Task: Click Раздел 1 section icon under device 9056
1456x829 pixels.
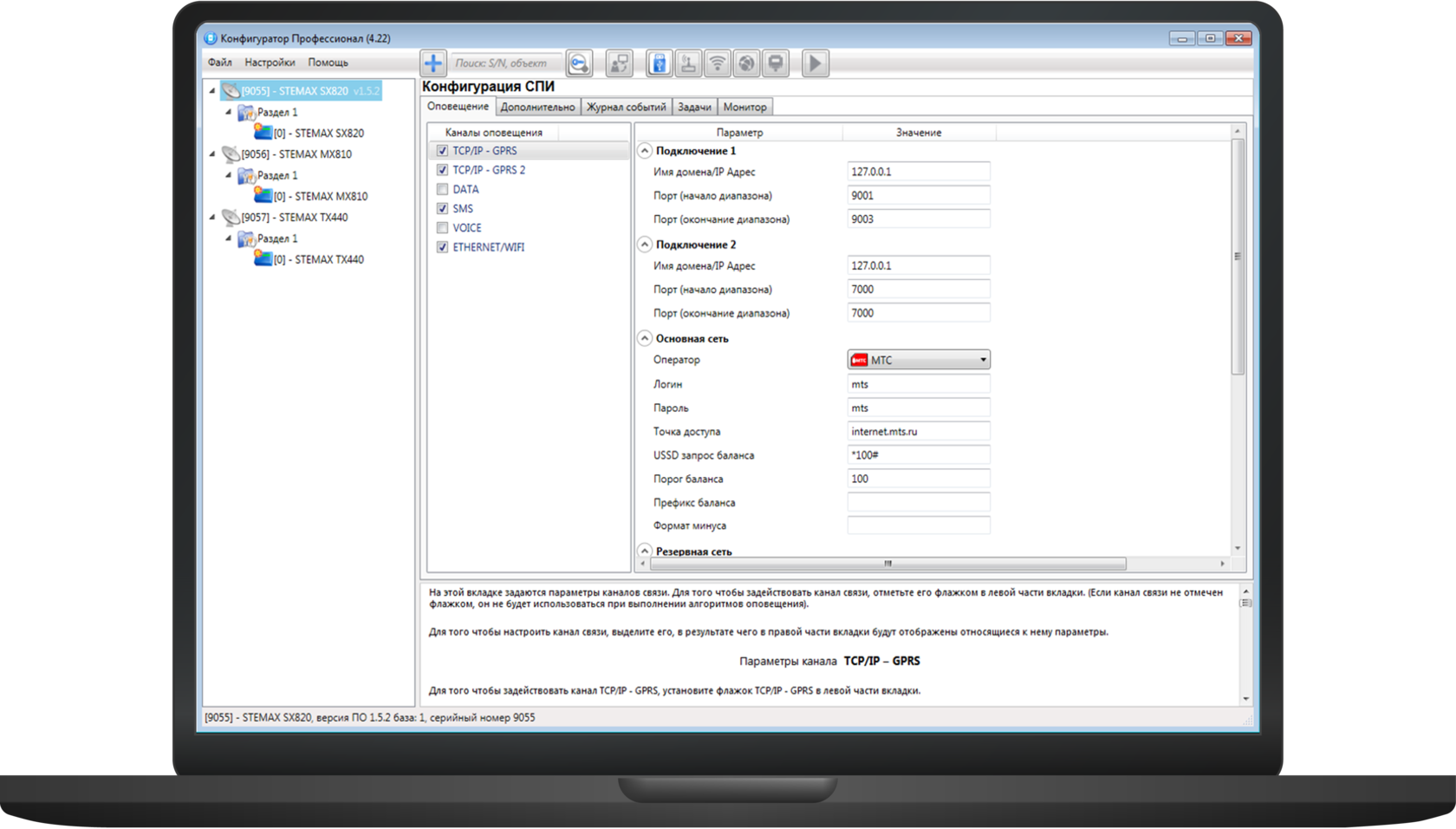Action: click(246, 176)
